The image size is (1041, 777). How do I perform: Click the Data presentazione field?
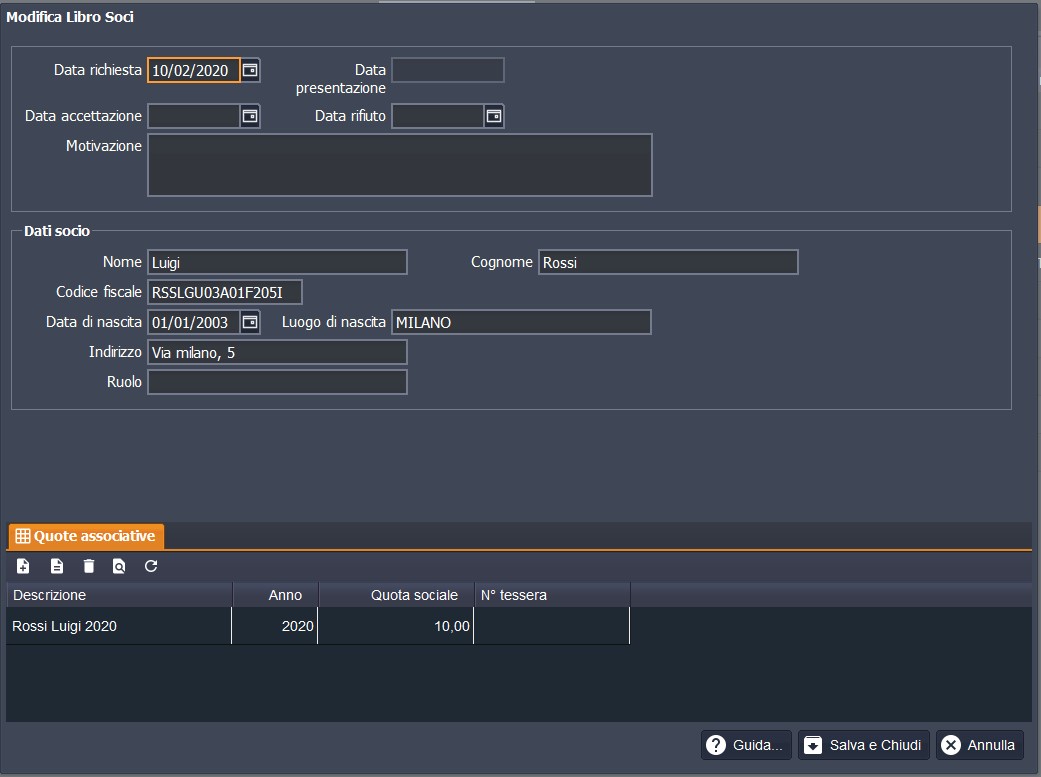(447, 70)
